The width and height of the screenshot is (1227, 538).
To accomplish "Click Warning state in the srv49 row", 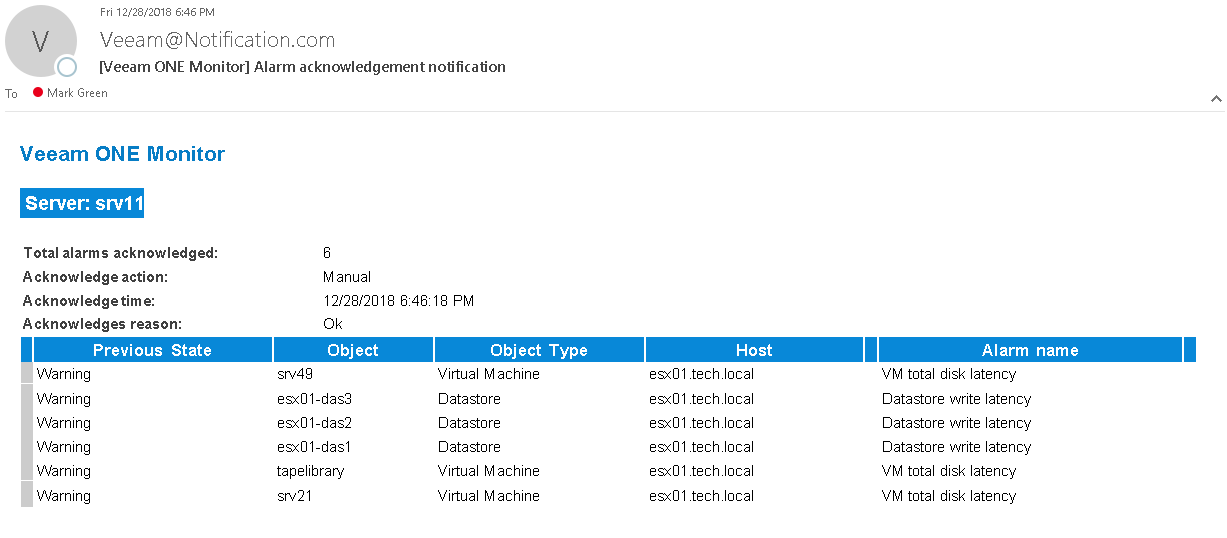I will tap(64, 374).
